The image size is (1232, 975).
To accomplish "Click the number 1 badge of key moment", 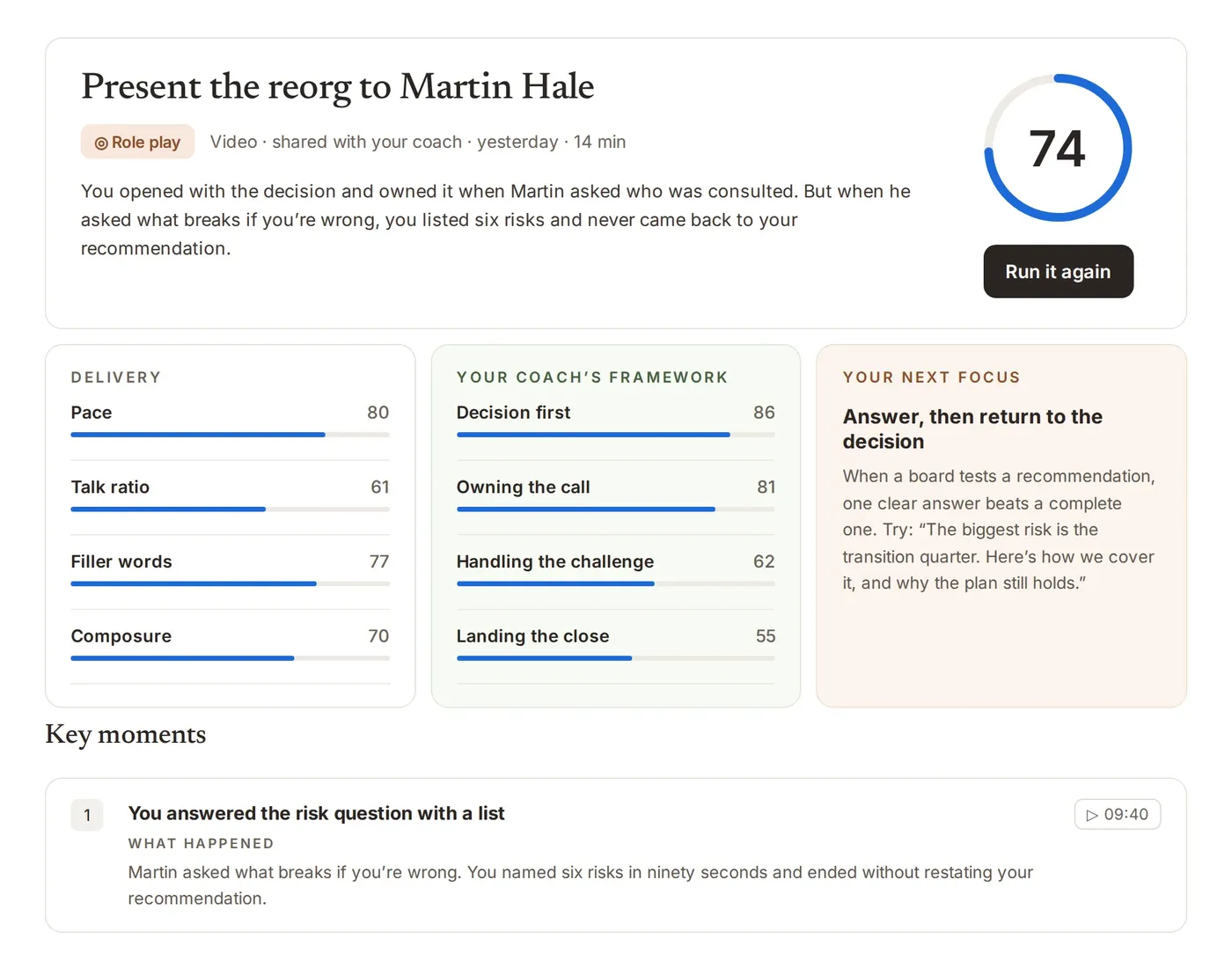I will coord(87,815).
